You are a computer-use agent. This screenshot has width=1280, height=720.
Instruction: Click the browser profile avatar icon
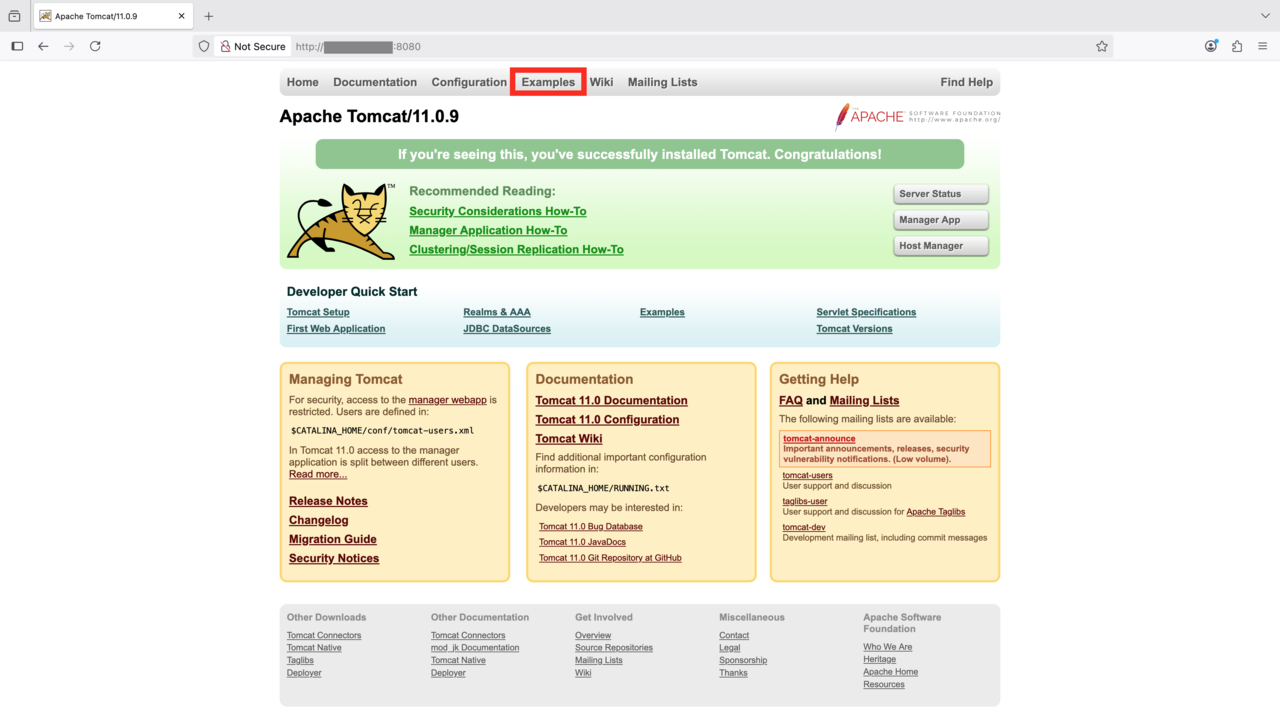(x=1211, y=46)
